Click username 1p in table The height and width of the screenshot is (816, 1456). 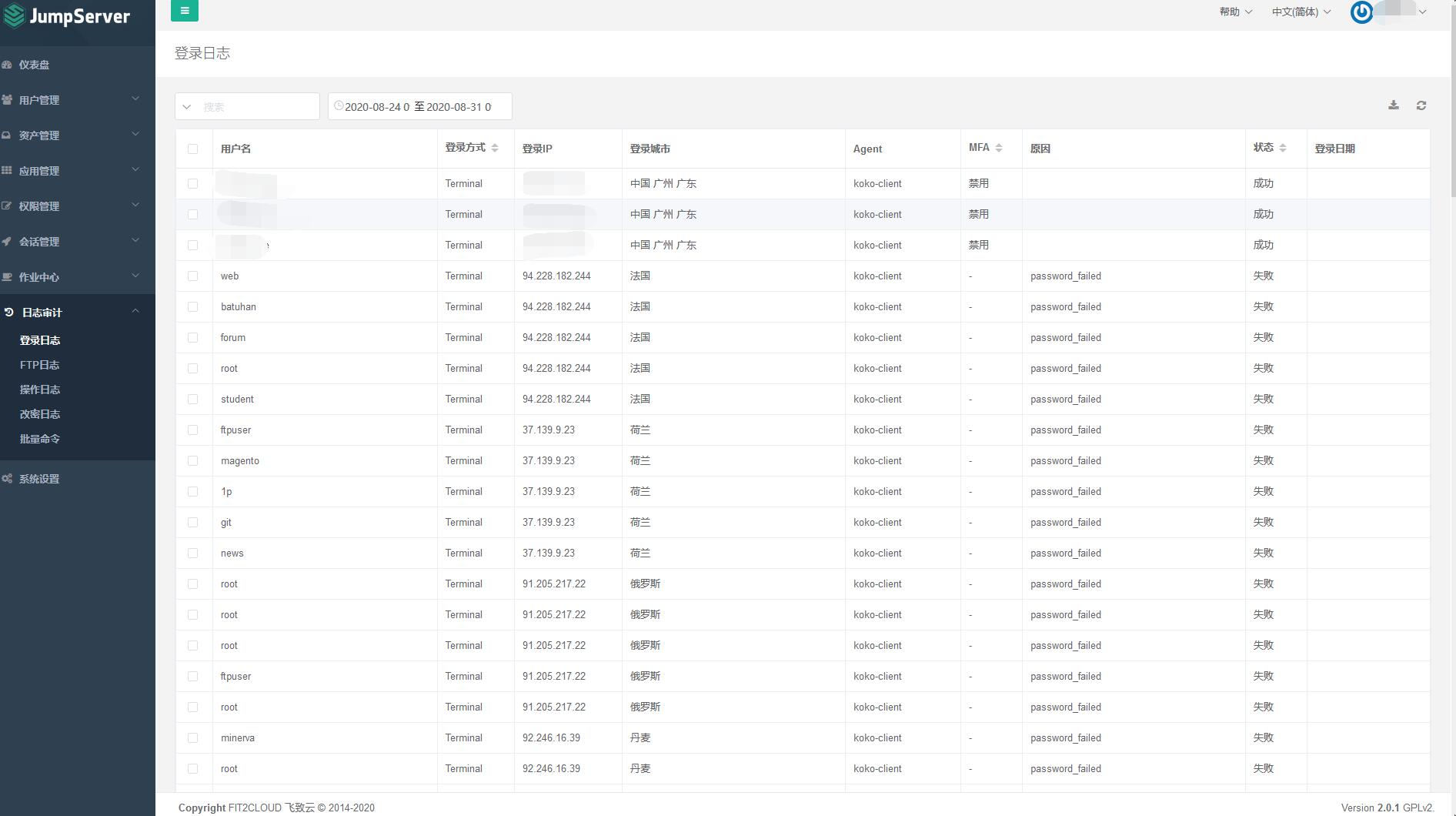(226, 491)
